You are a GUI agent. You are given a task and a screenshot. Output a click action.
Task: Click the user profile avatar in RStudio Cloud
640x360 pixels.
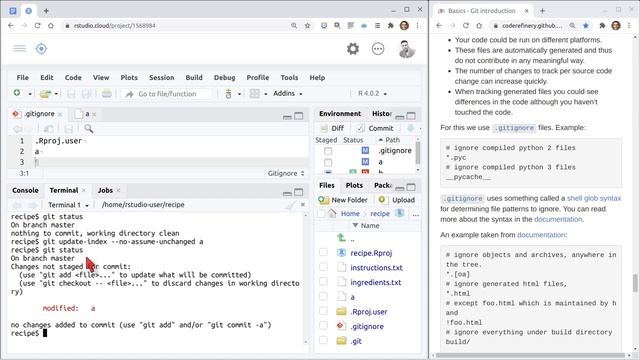[407, 49]
